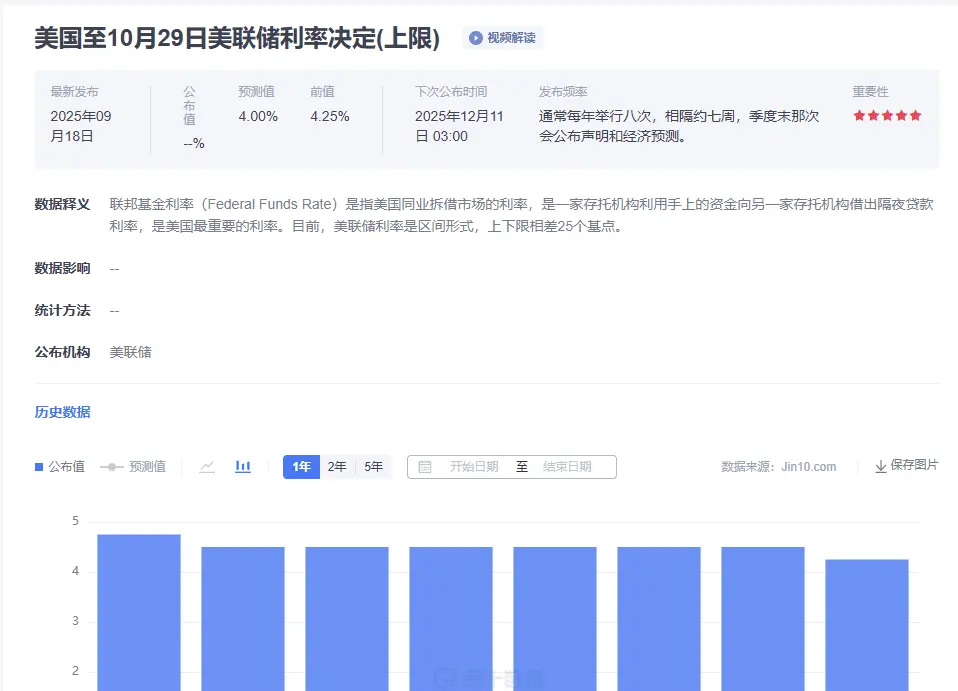Viewport: 958px width, 691px height.
Task: Open the 视频解读 video explanation button
Action: (502, 38)
